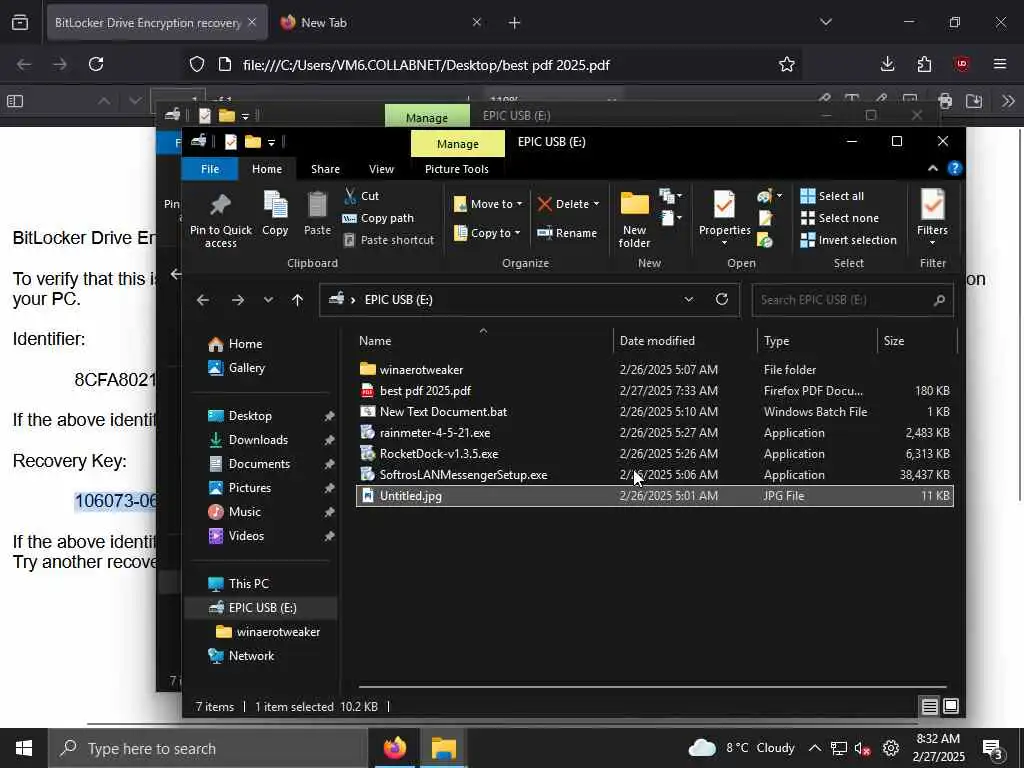Open the Delete dropdown
The width and height of the screenshot is (1024, 768).
pyautogui.click(x=568, y=204)
